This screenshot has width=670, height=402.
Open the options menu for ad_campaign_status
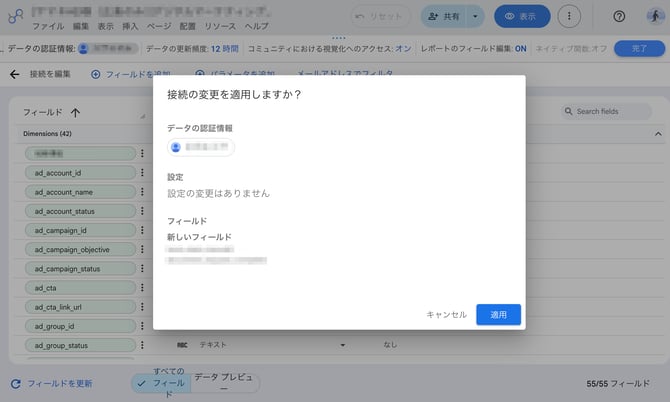pos(142,269)
